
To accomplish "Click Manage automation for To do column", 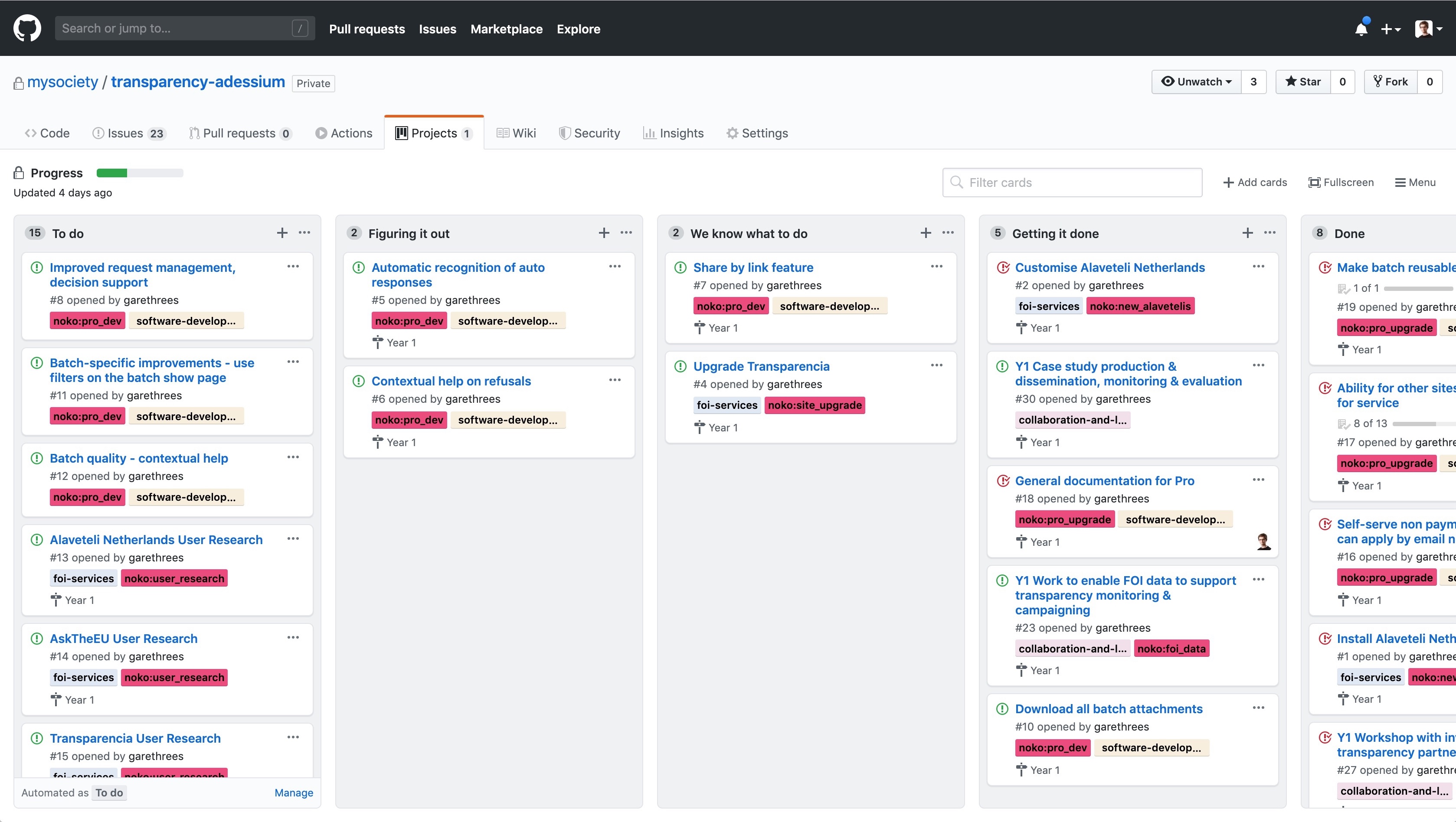I will point(293,793).
